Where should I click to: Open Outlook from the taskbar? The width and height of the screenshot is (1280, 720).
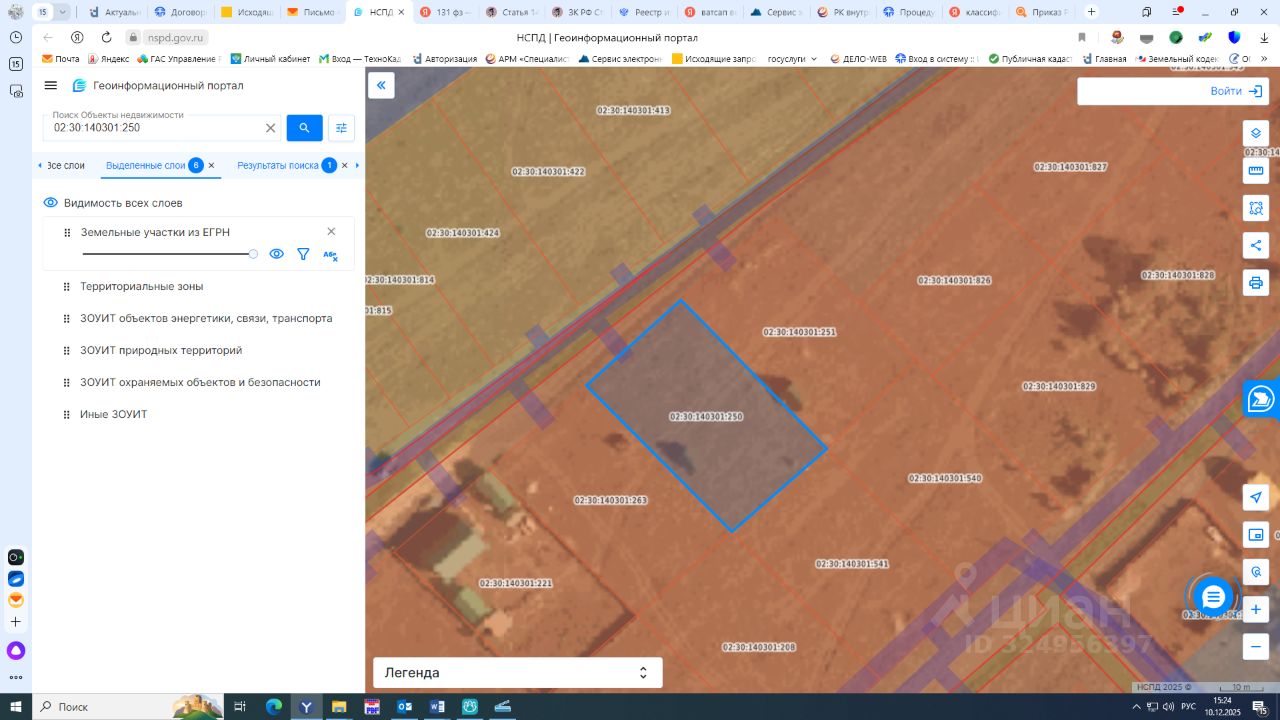(x=404, y=707)
